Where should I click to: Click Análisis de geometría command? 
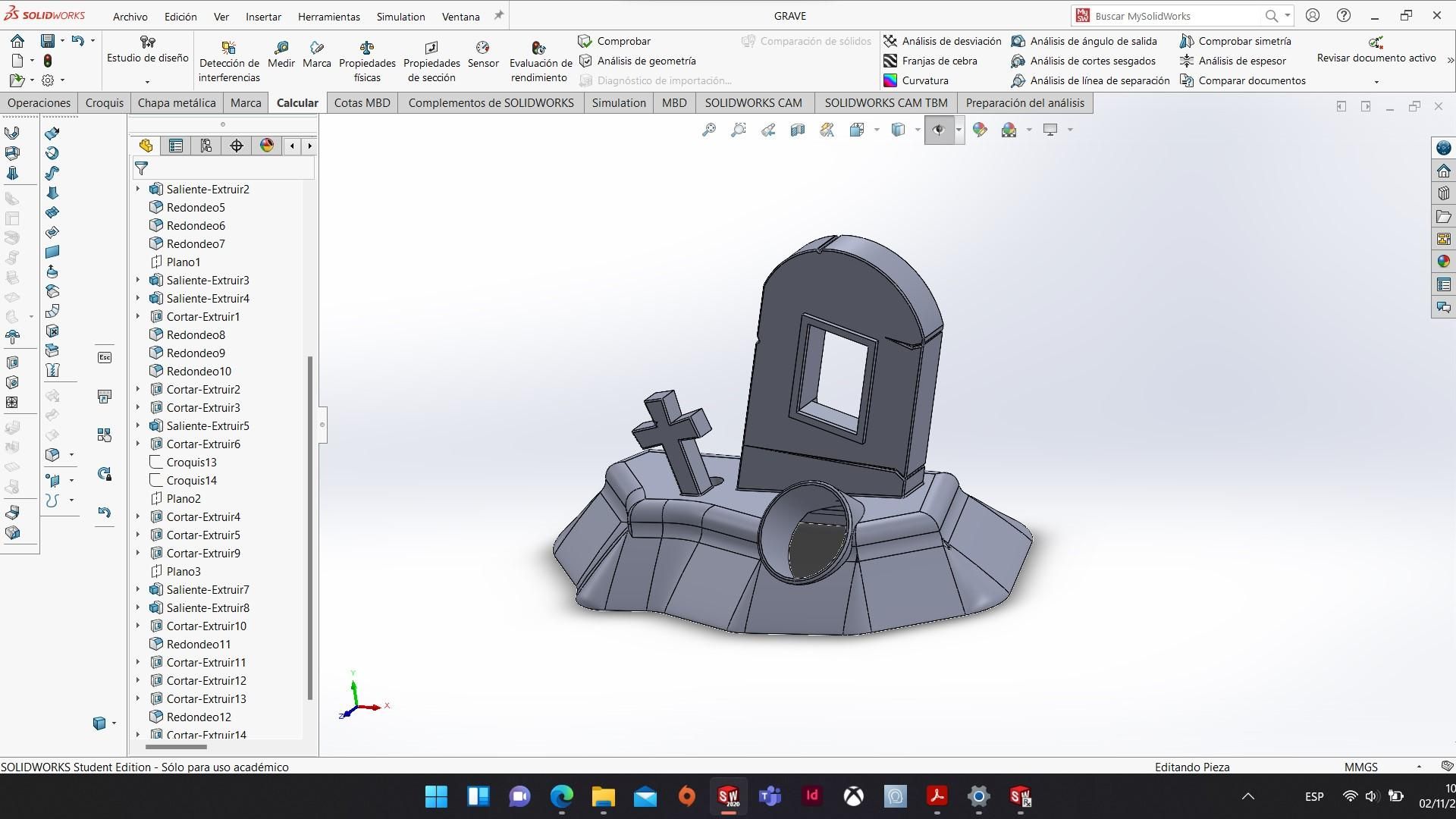click(645, 61)
